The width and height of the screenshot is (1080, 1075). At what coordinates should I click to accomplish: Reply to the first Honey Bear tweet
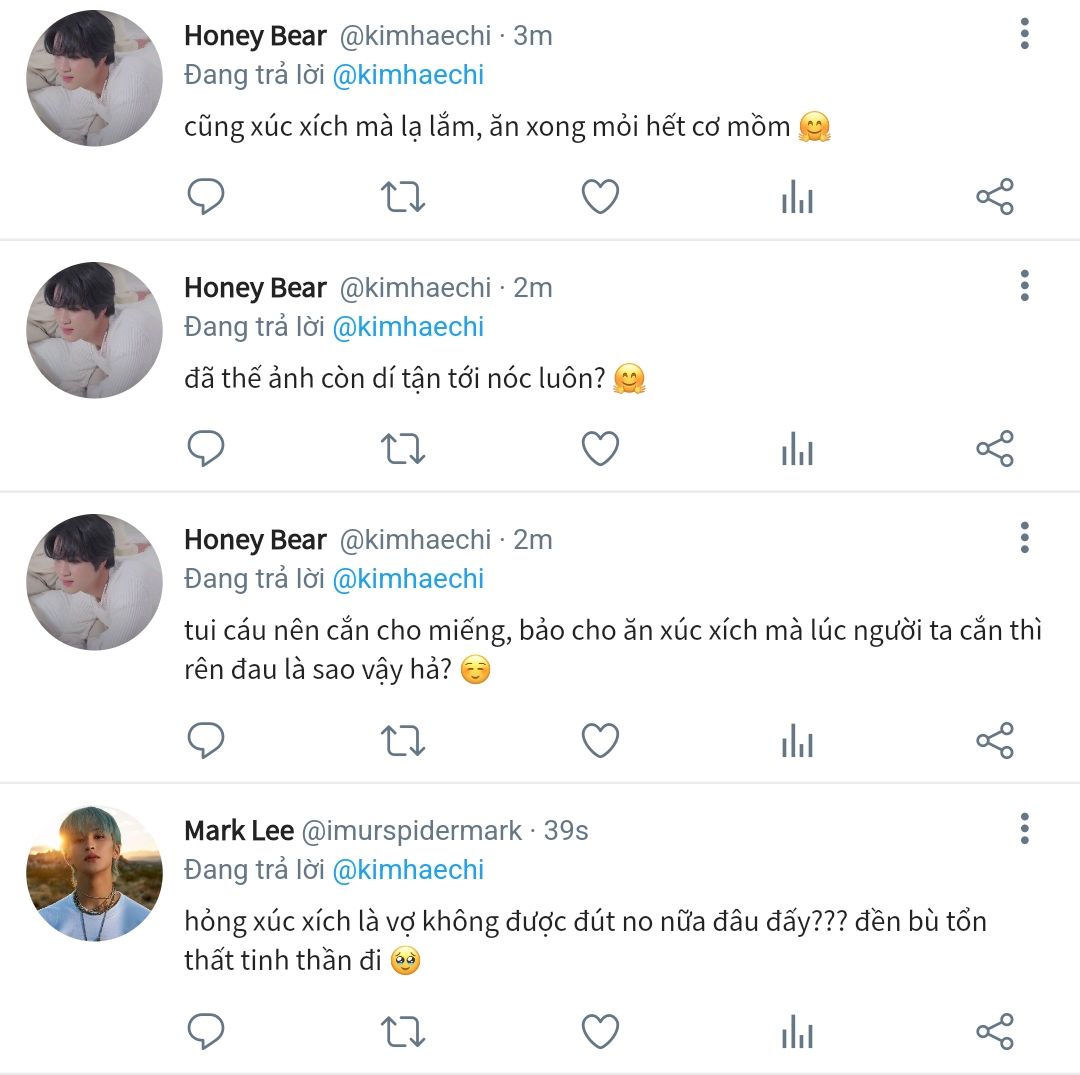point(206,197)
